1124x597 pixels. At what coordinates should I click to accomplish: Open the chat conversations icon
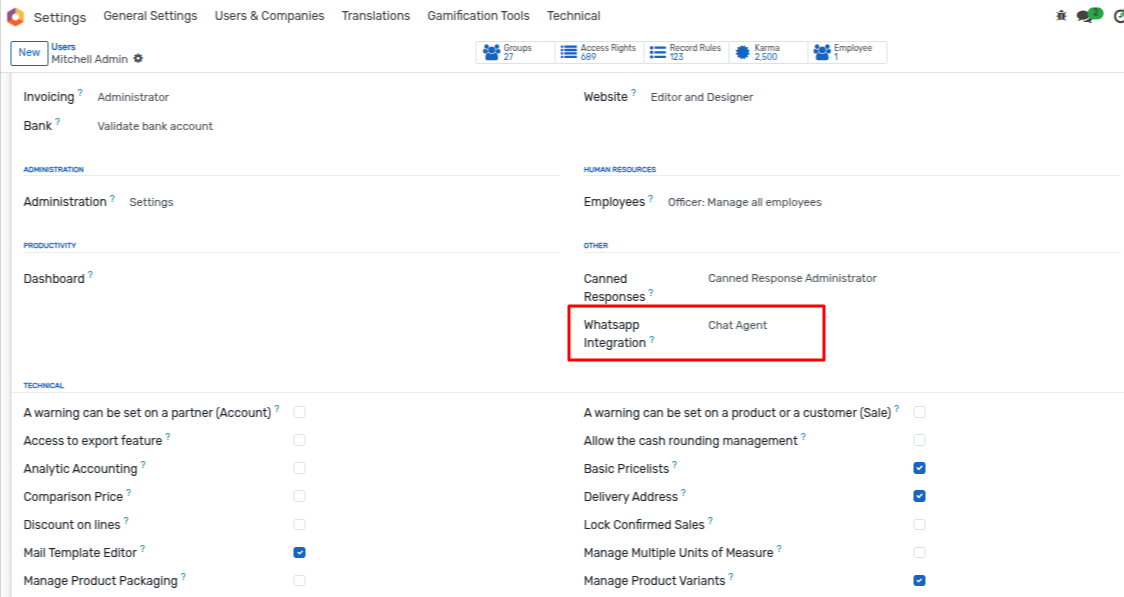coord(1086,16)
